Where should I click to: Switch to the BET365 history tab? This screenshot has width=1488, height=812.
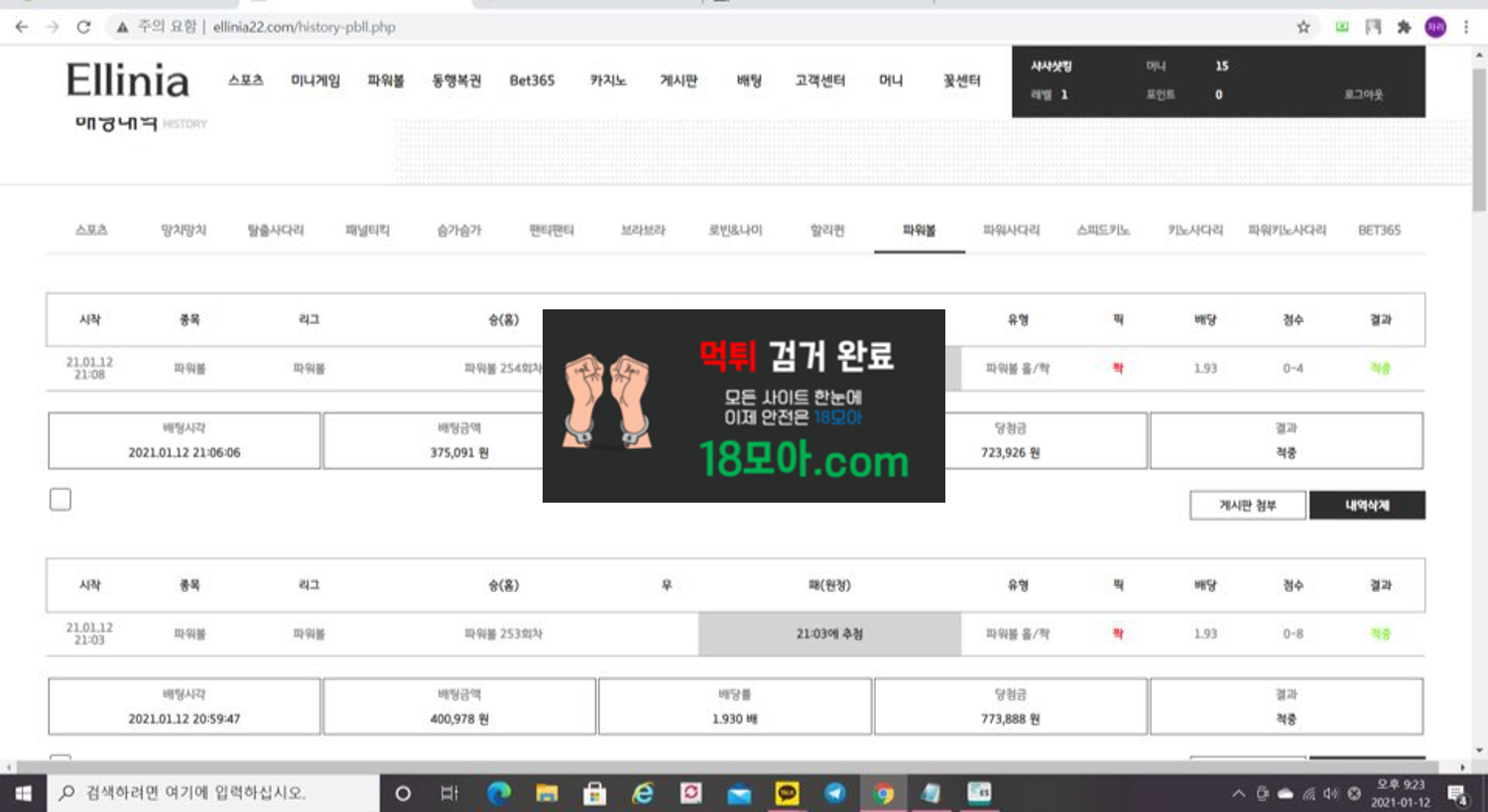coord(1379,230)
